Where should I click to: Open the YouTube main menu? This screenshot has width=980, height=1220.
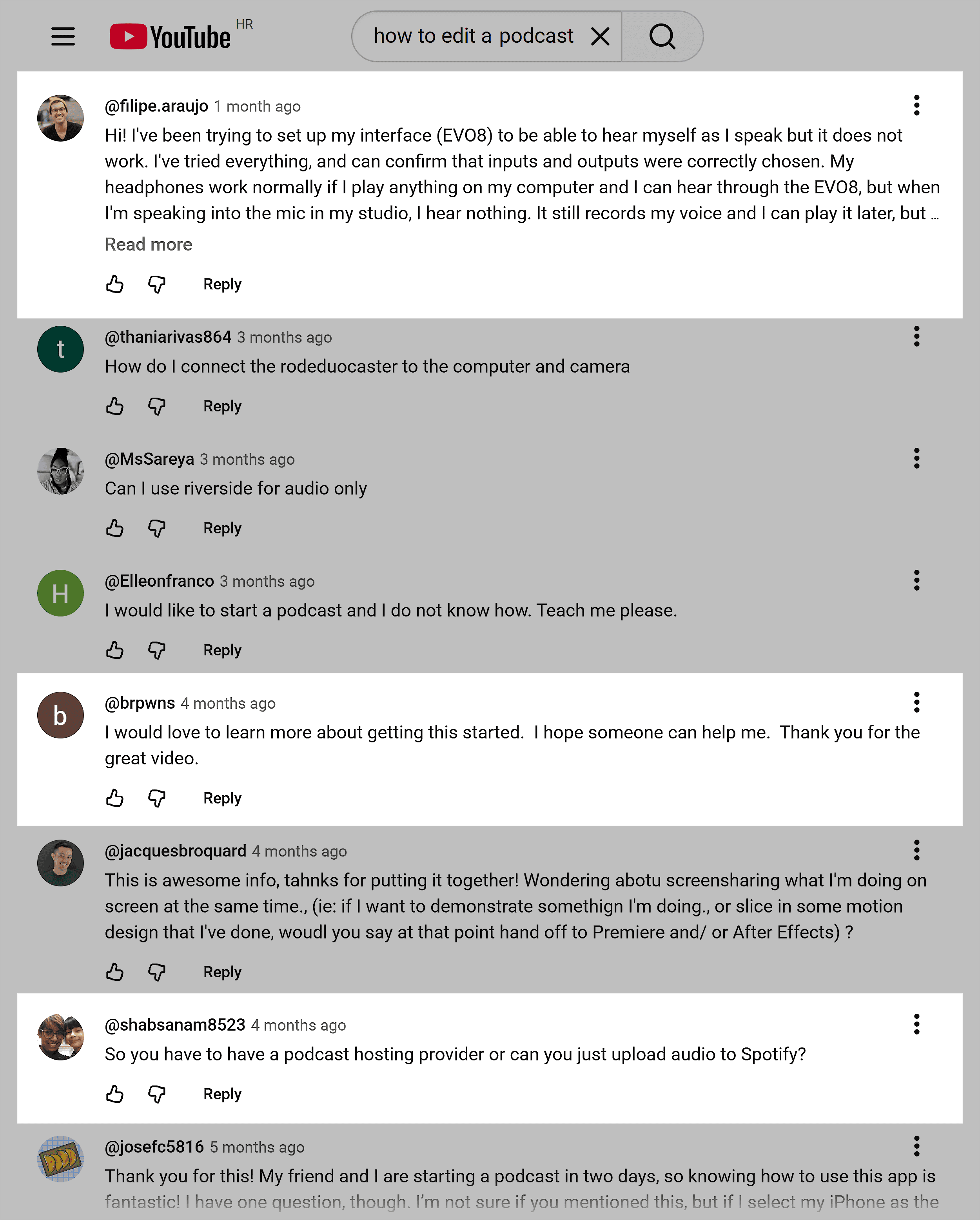[62, 36]
